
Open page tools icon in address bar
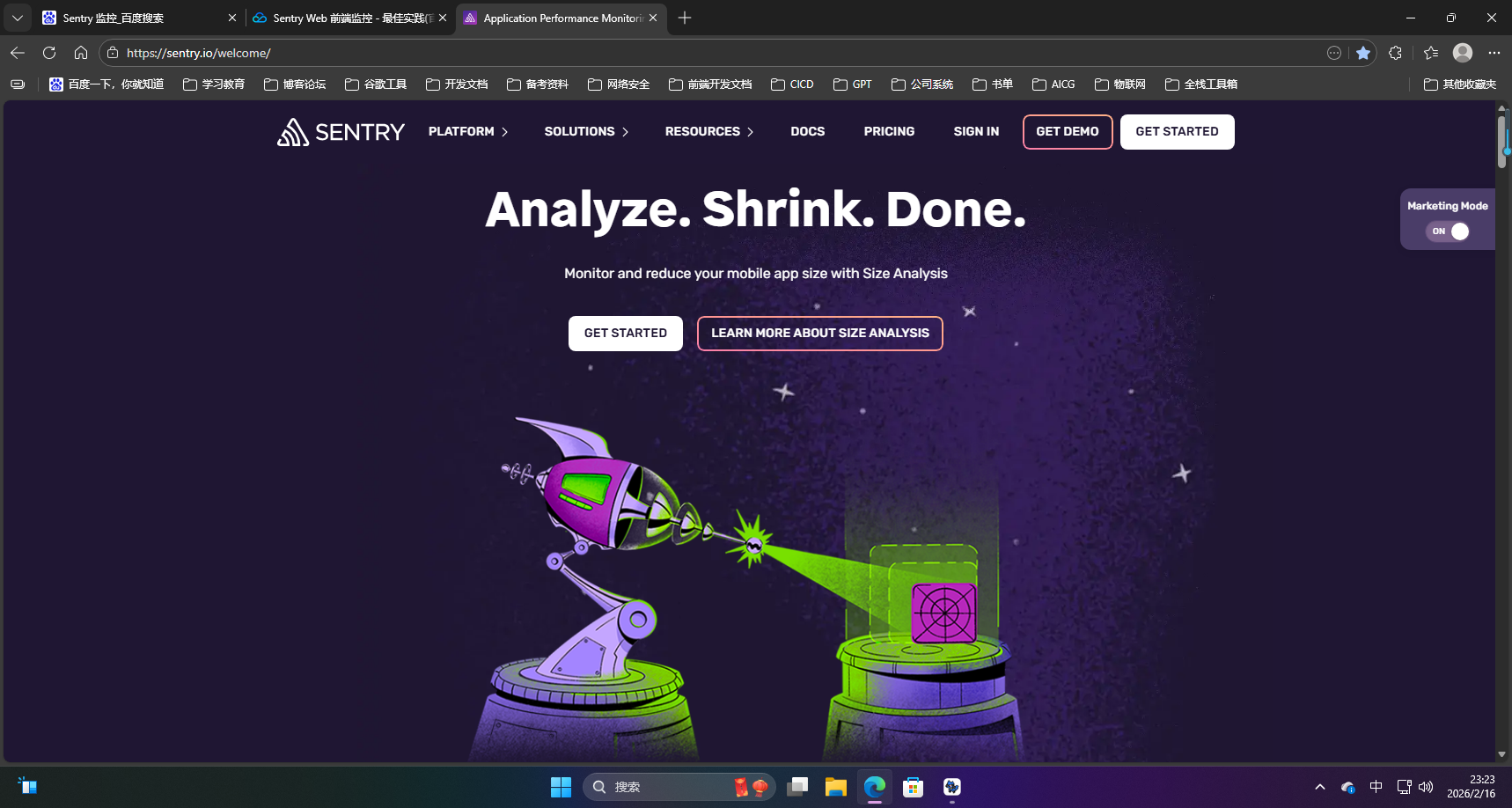pos(1334,53)
